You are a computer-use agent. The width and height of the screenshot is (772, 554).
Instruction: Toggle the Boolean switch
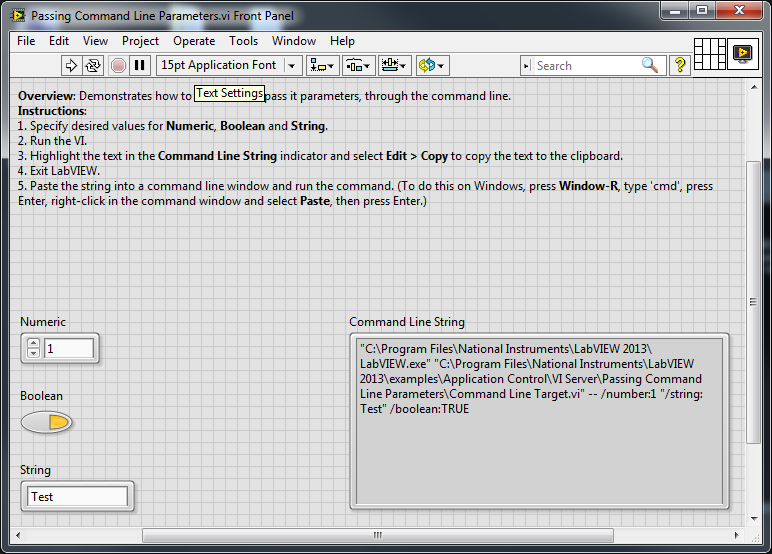pos(46,423)
